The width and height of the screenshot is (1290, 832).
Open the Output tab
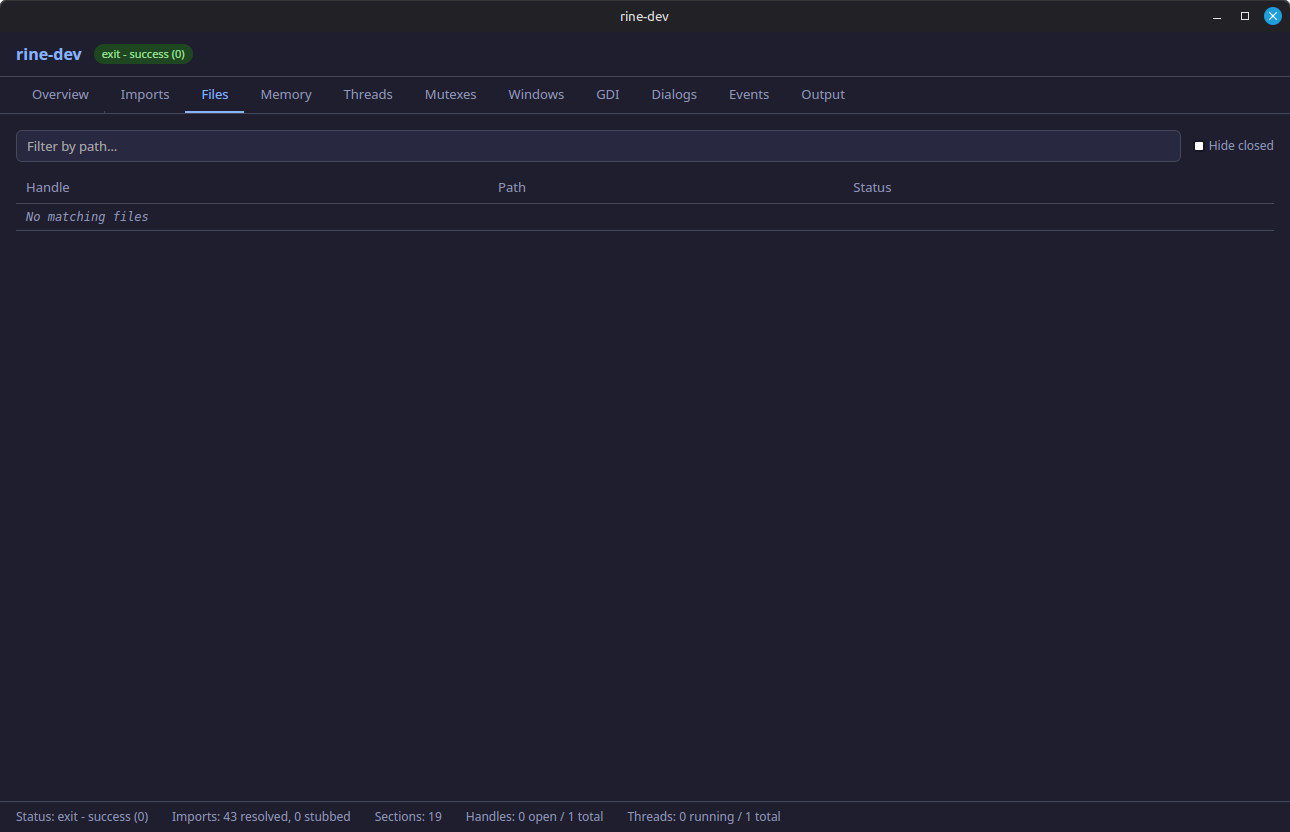pos(822,94)
